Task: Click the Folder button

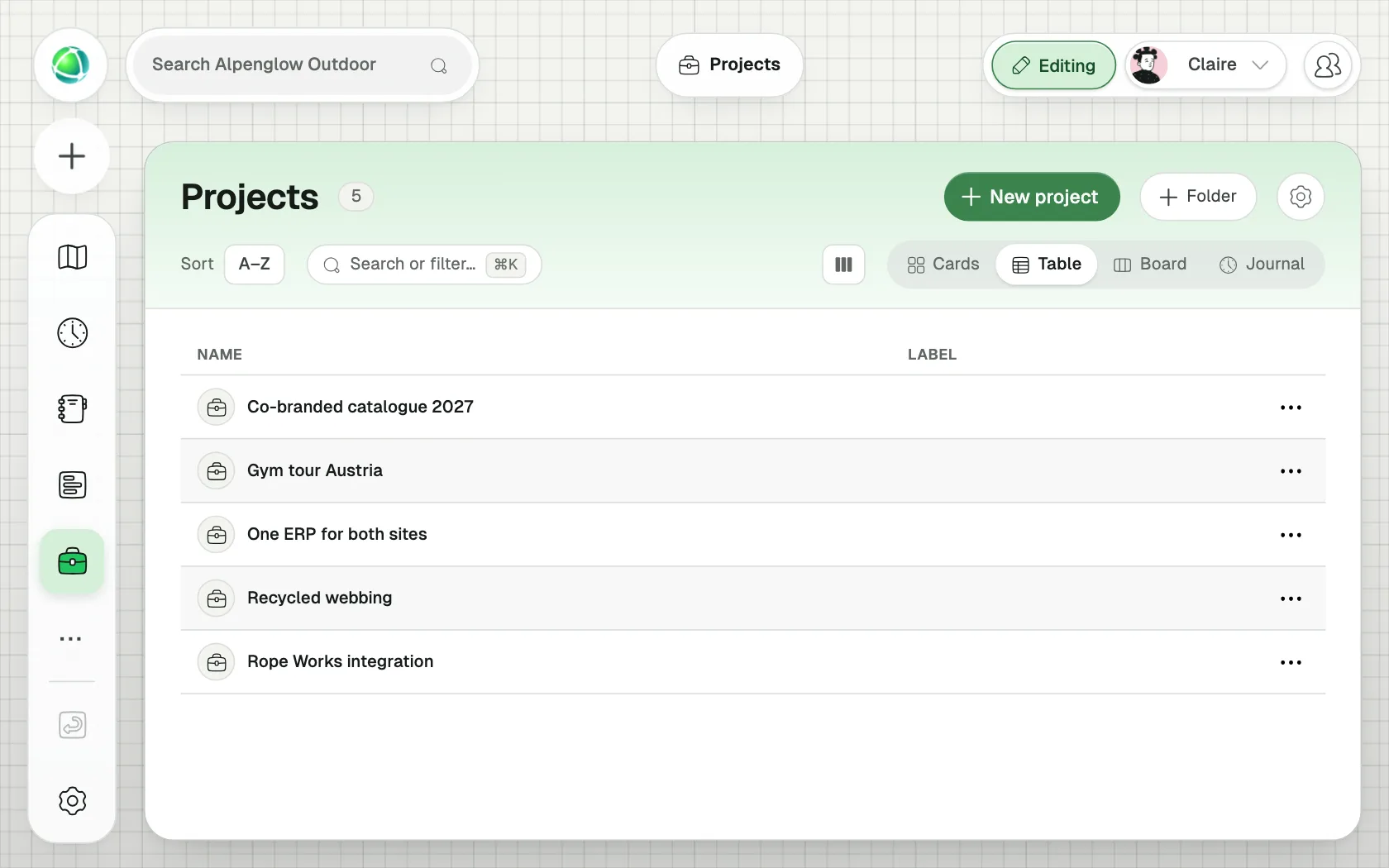Action: (x=1198, y=197)
